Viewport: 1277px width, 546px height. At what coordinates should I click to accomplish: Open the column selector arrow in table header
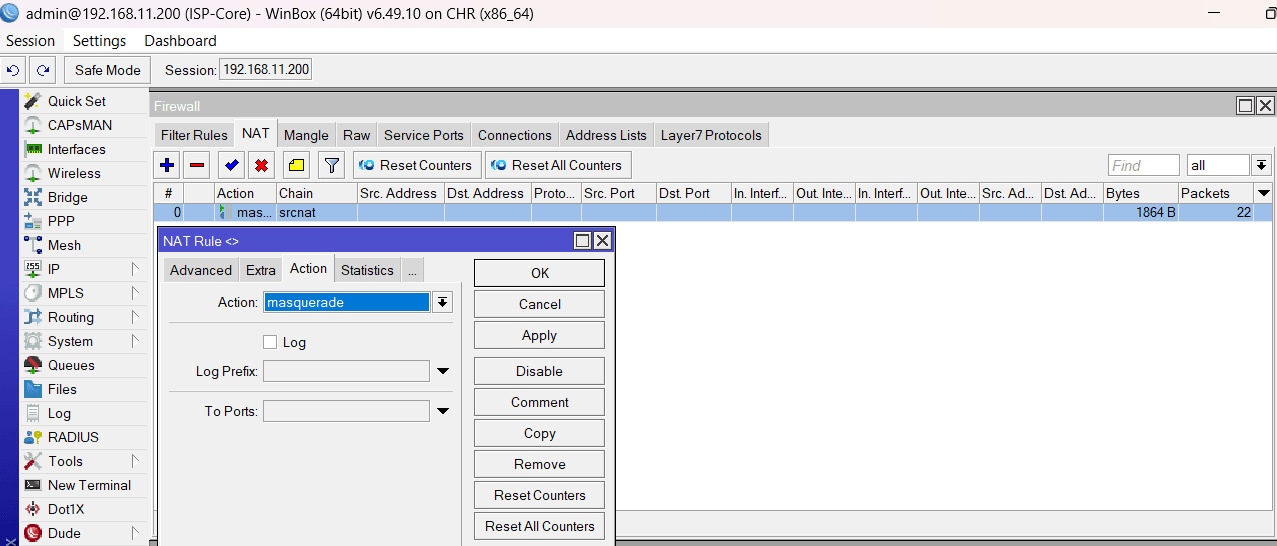pos(1264,193)
